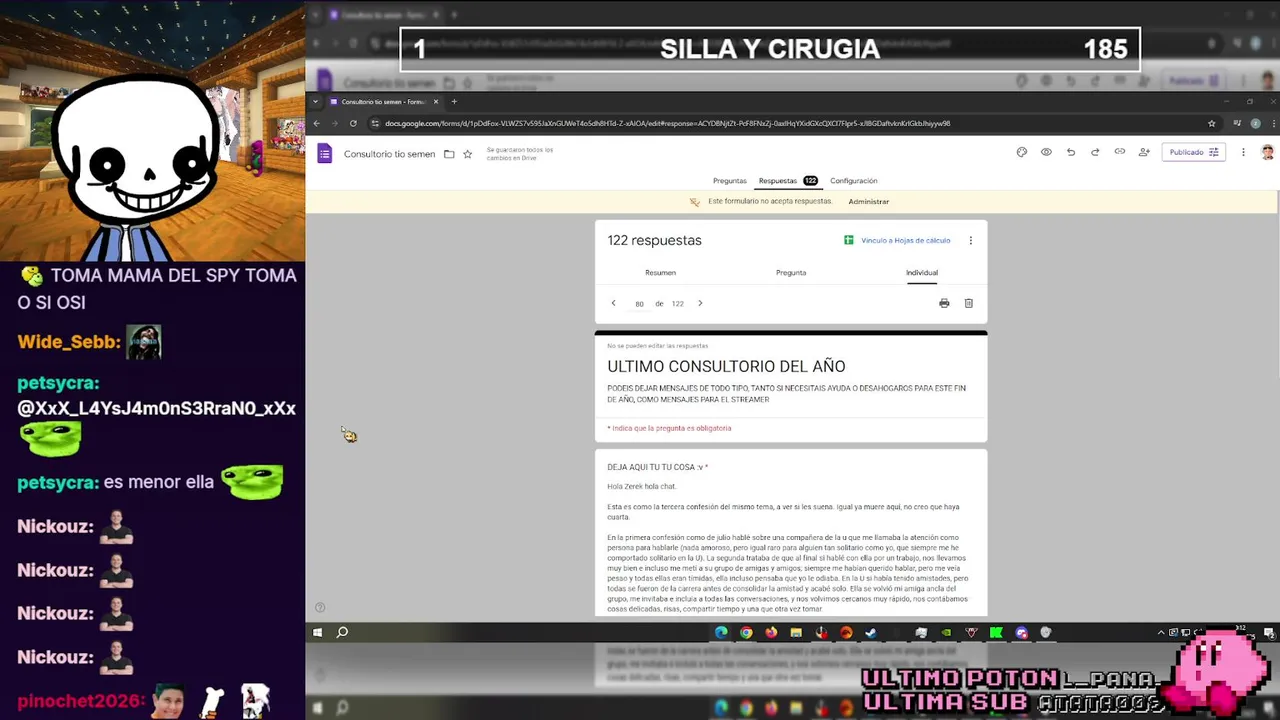The image size is (1280, 720).
Task: Undo the last form change
Action: tap(1071, 152)
